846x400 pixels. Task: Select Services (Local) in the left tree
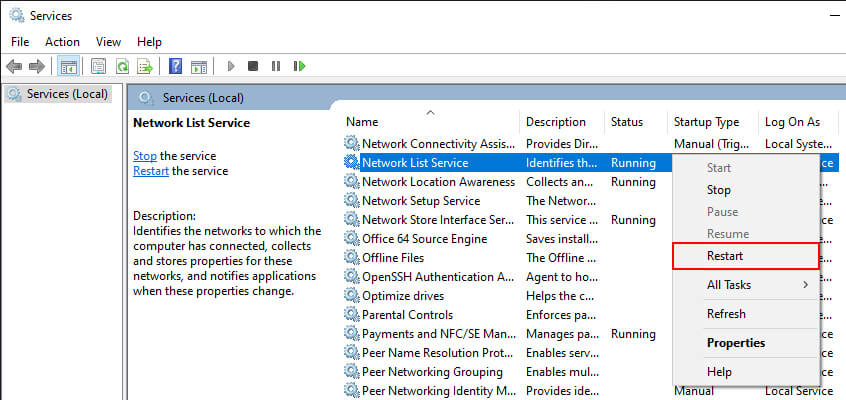pos(66,94)
